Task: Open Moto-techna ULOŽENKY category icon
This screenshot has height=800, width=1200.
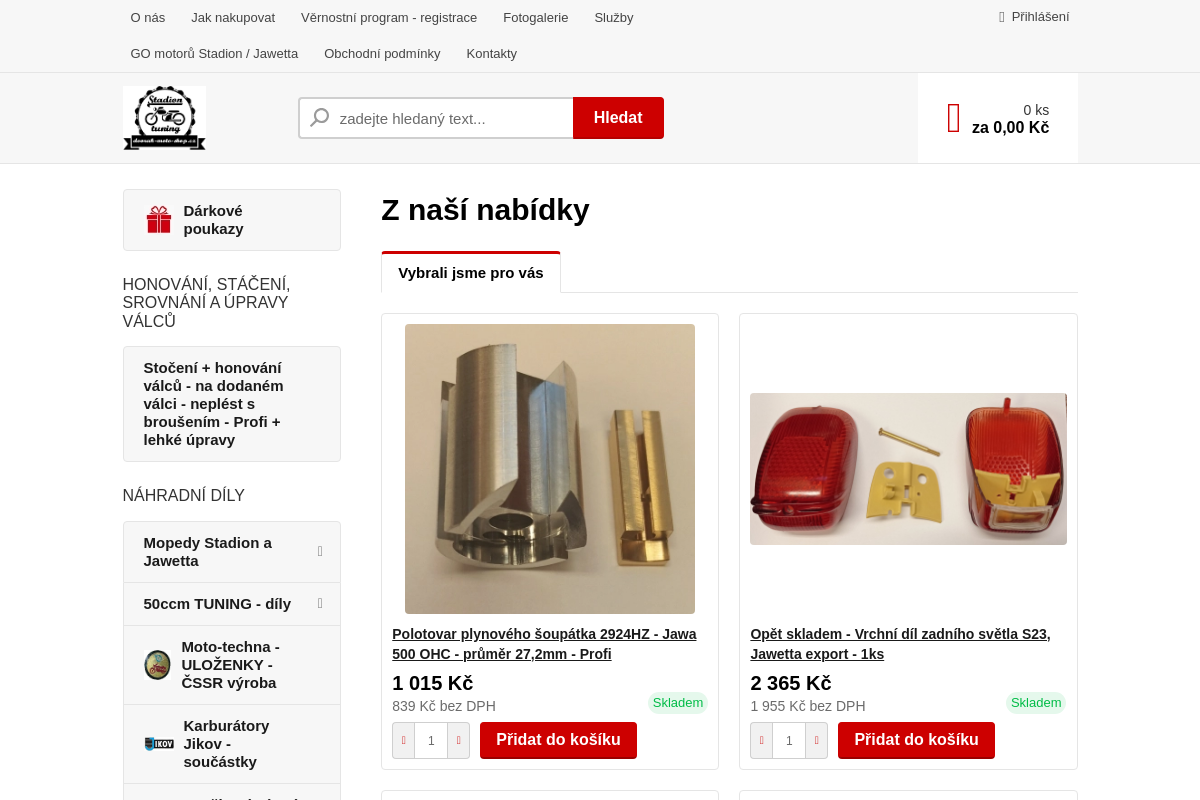Action: (x=157, y=665)
